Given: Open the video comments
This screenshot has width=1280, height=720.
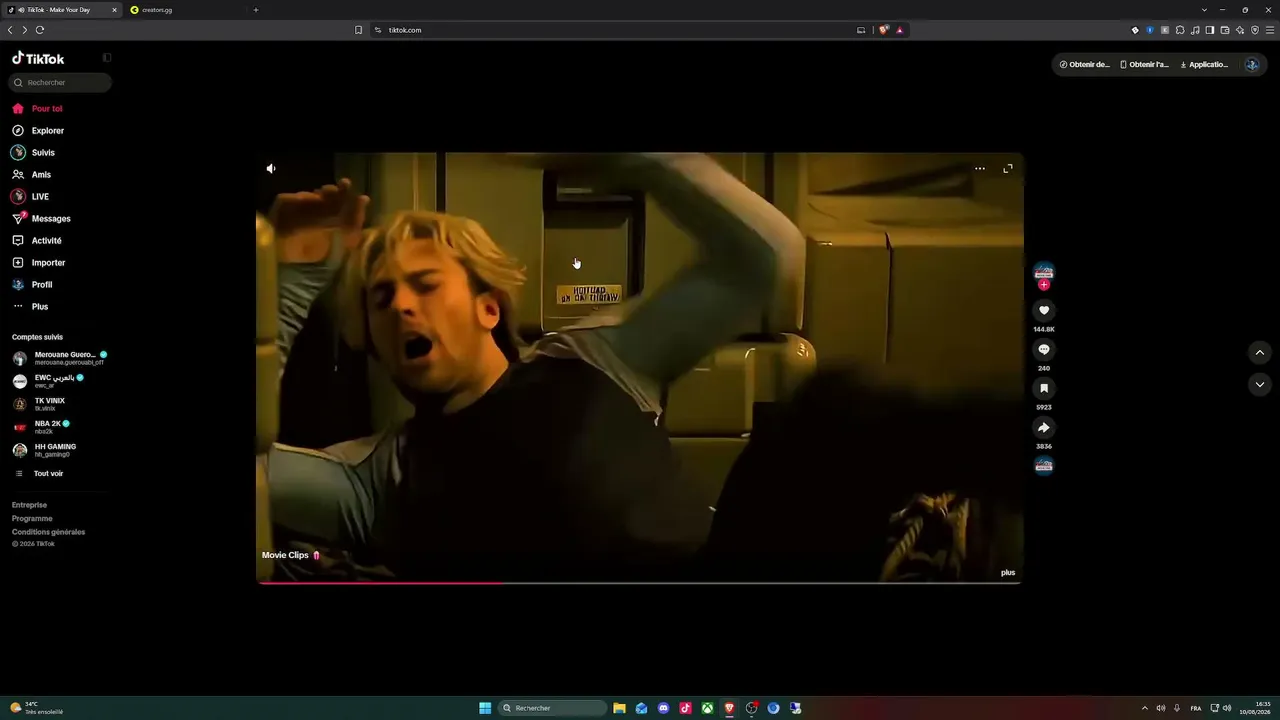Looking at the screenshot, I should click(x=1044, y=350).
